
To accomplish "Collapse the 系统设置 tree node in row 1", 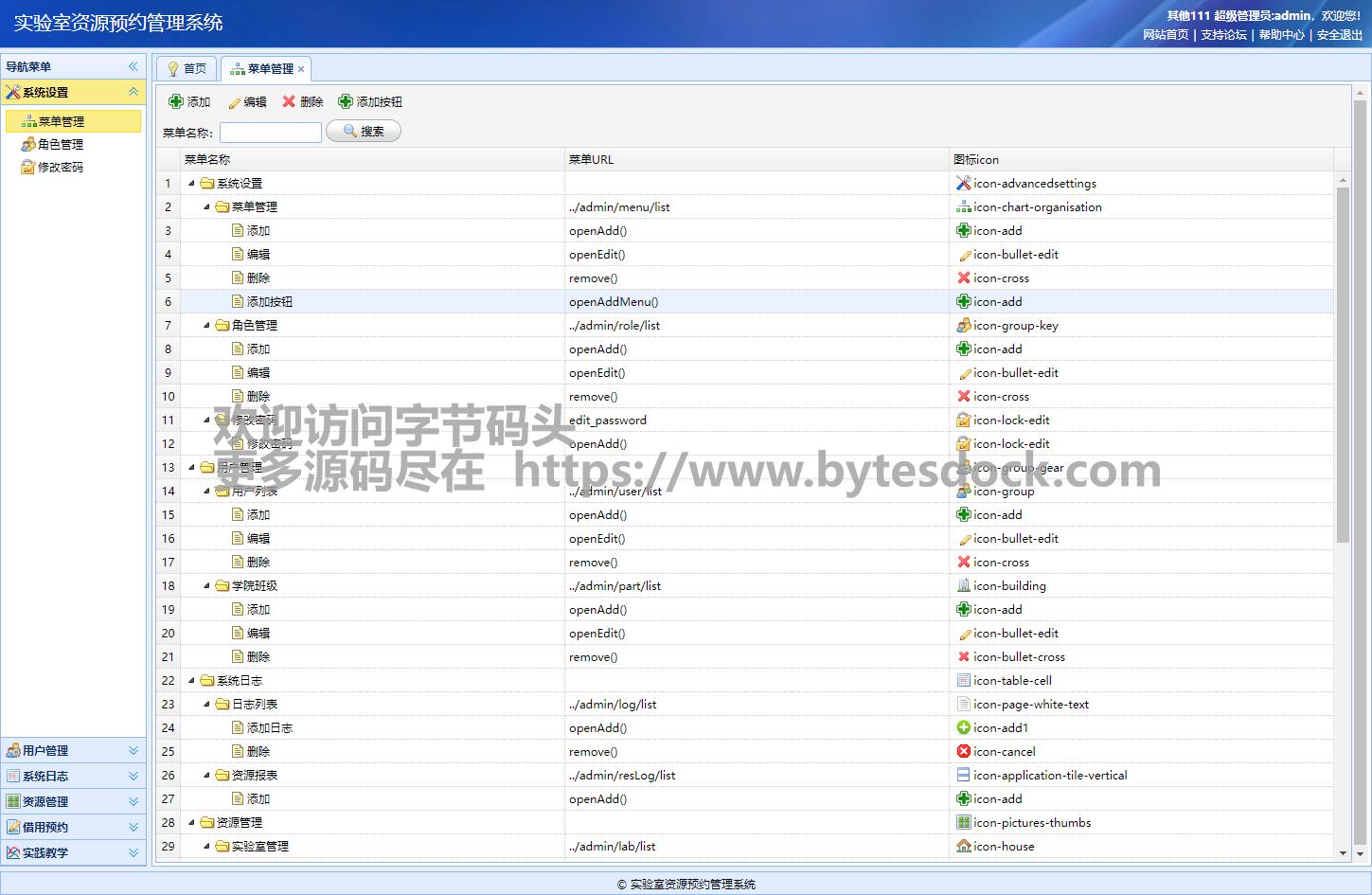I will 191,184.
